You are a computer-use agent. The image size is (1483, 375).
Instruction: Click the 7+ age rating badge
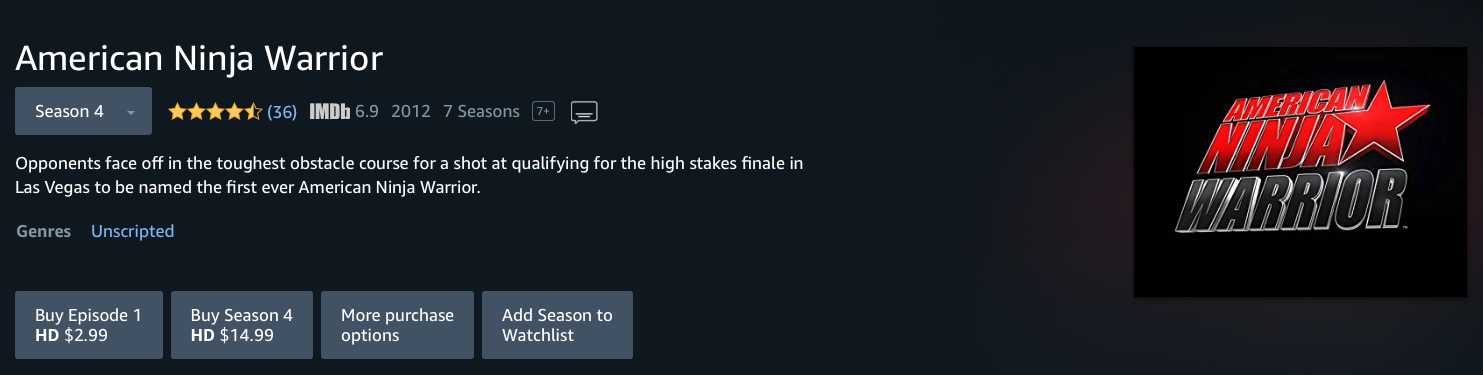point(543,112)
